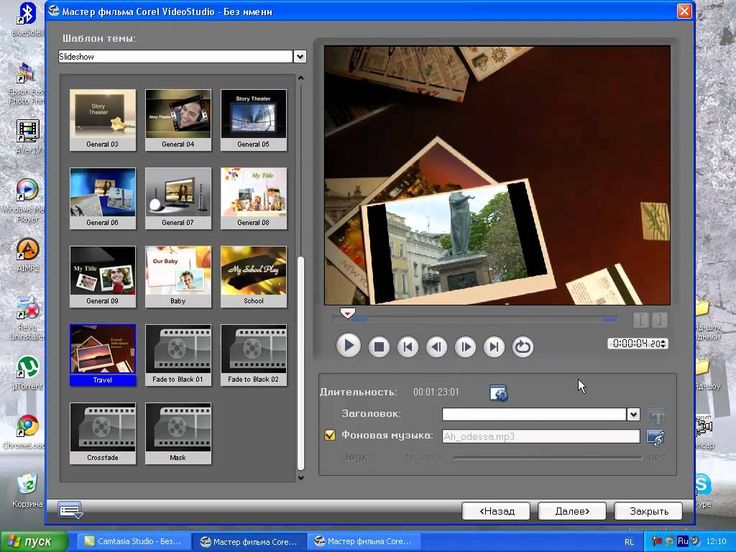Open the Заголовок title dropdown
Image resolution: width=736 pixels, height=552 pixels.
click(632, 414)
